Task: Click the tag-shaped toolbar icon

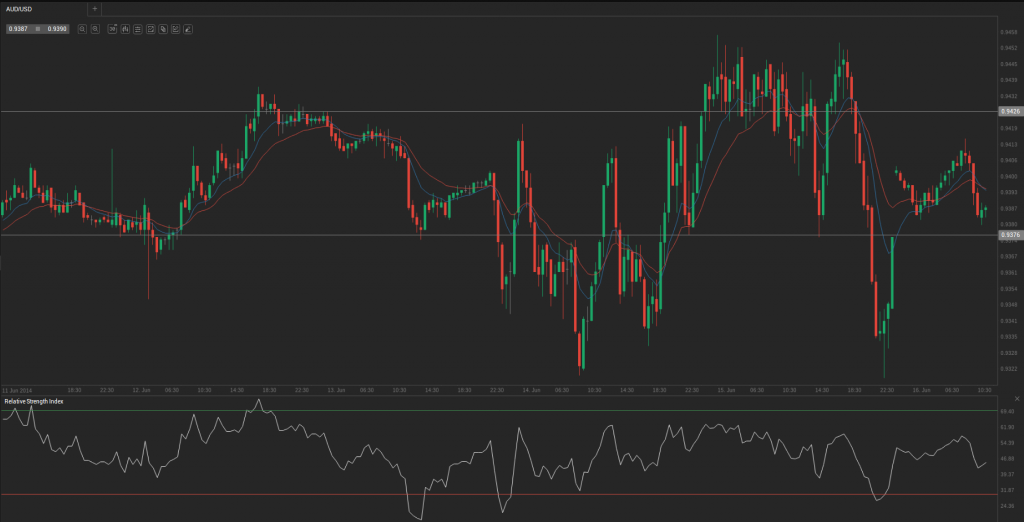Action: (x=162, y=29)
